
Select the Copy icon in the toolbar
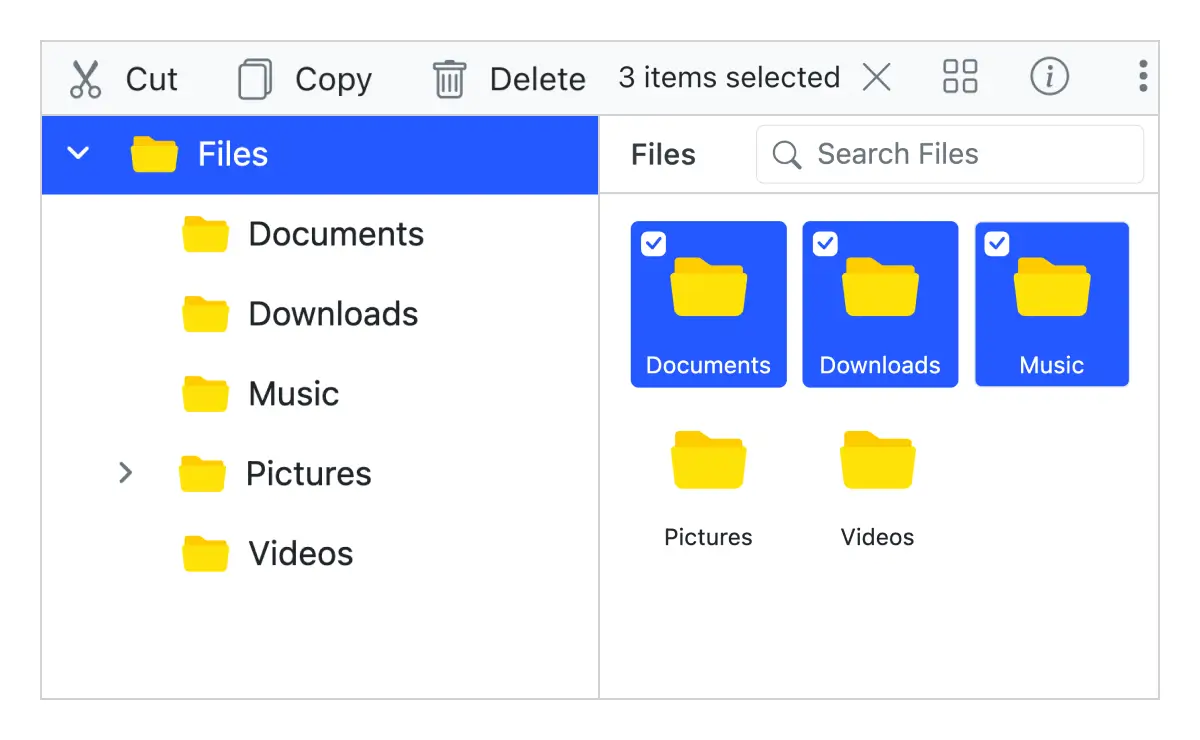[255, 77]
